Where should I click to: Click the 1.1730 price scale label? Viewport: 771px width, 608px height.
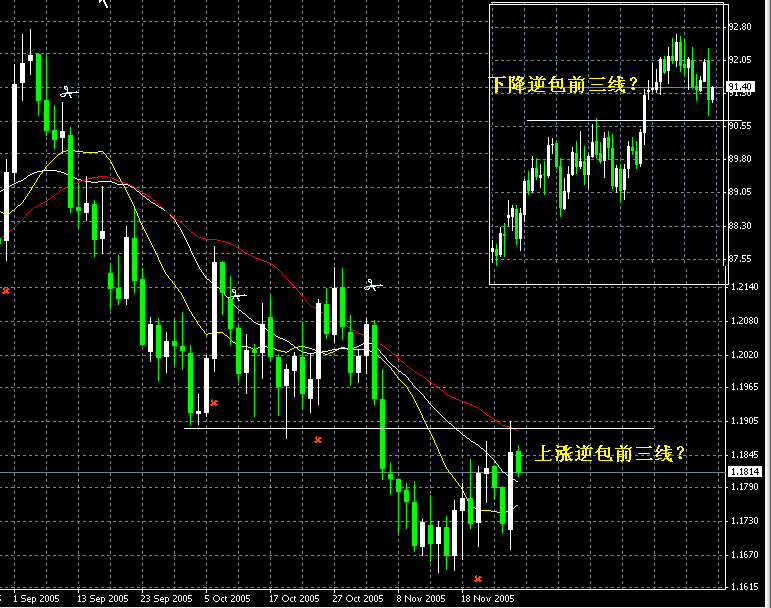[744, 521]
